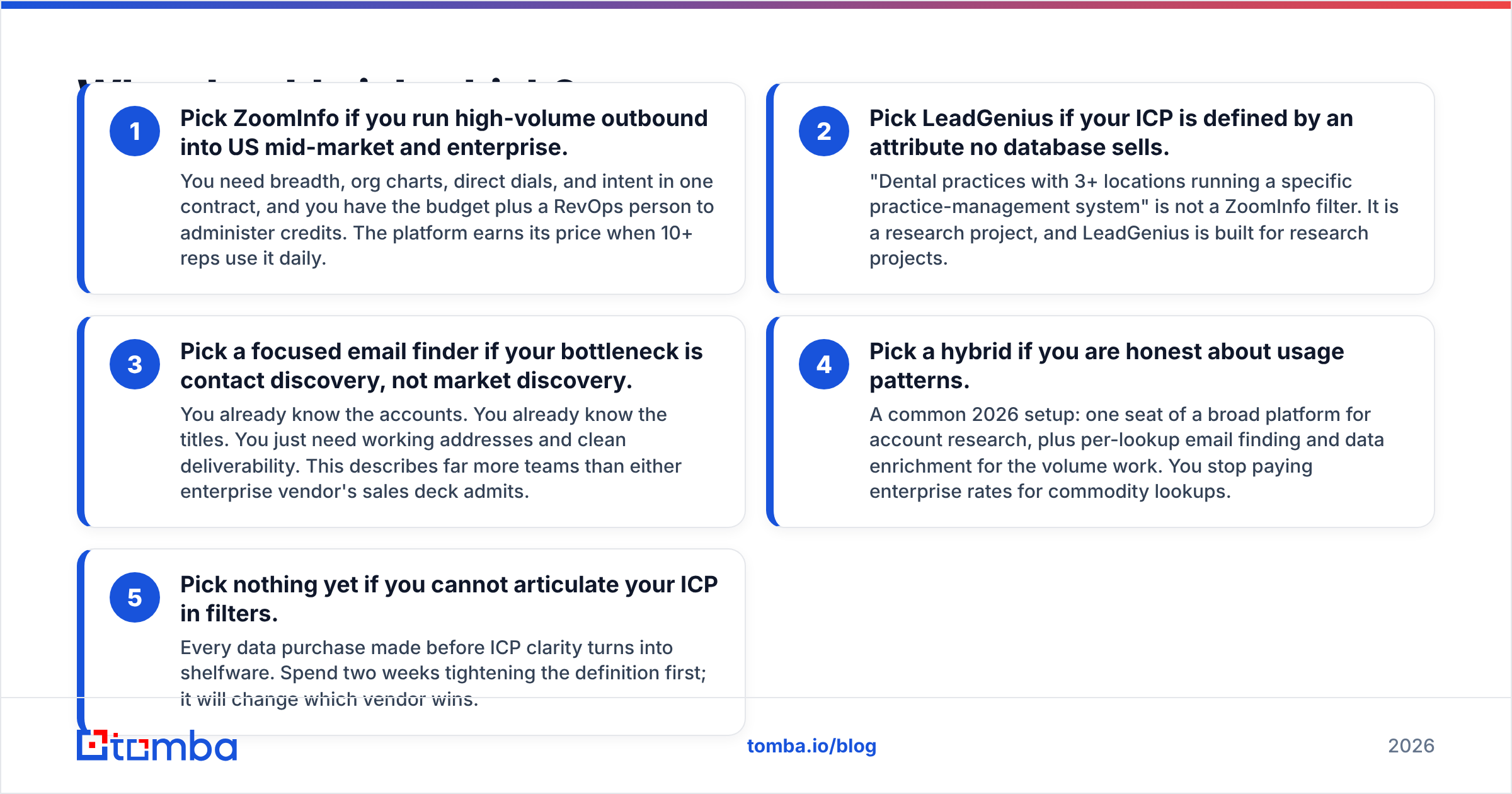Click the number 5 badge beside the Pick nothing heading
The height and width of the screenshot is (794, 1512).
click(135, 597)
